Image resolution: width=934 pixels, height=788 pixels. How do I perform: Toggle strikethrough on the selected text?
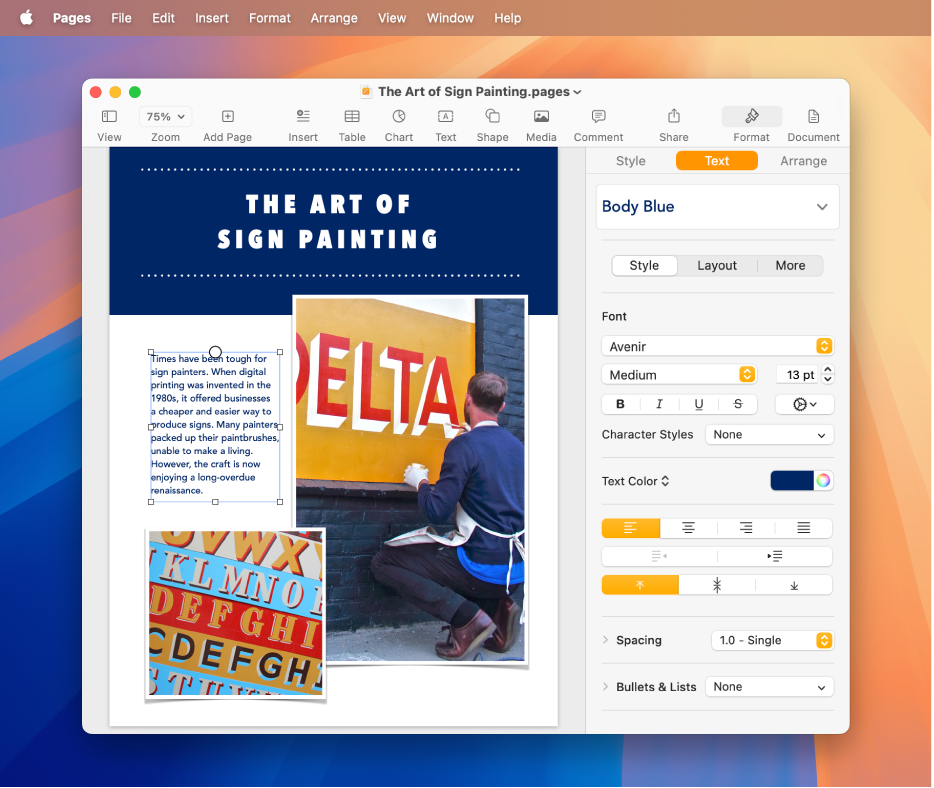[737, 404]
